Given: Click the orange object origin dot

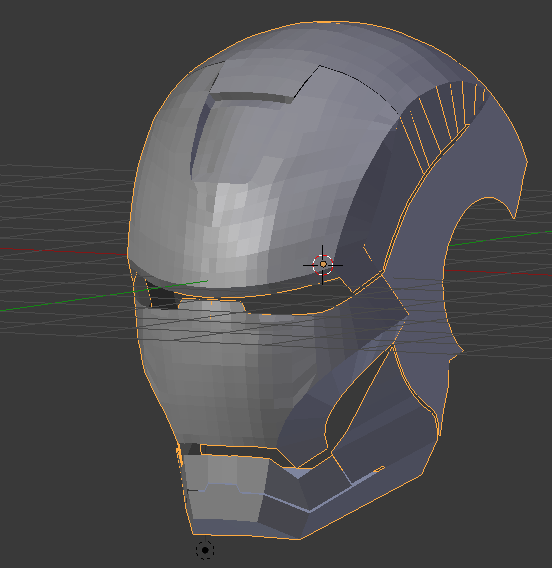Looking at the screenshot, I should coord(323,264).
